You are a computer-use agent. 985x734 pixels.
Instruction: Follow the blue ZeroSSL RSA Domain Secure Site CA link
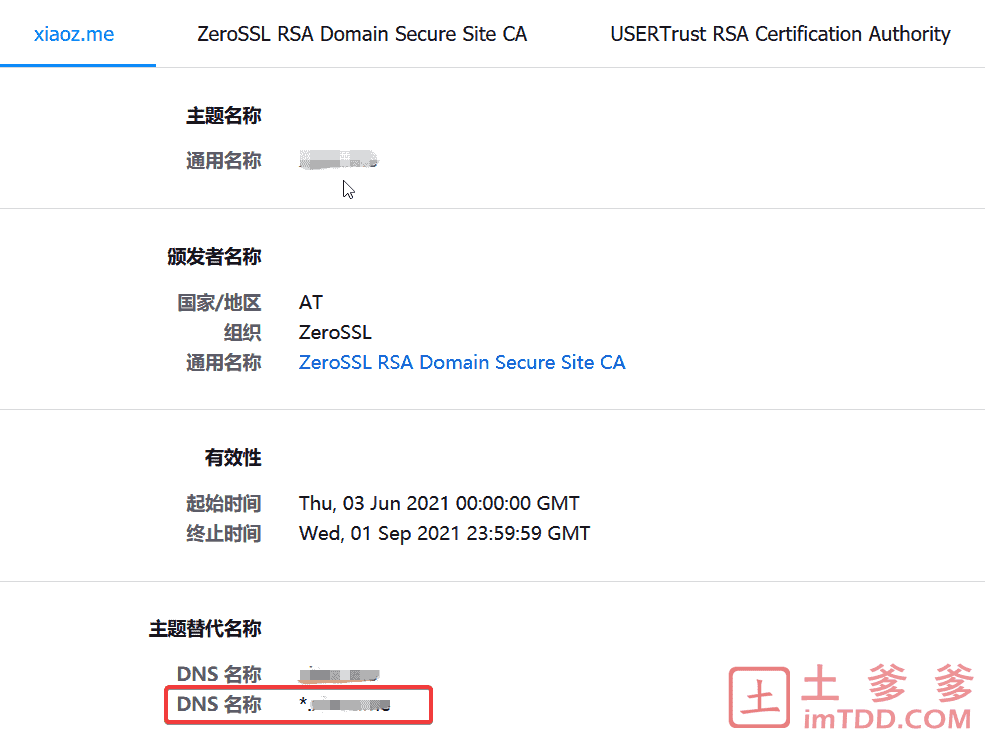tap(462, 363)
